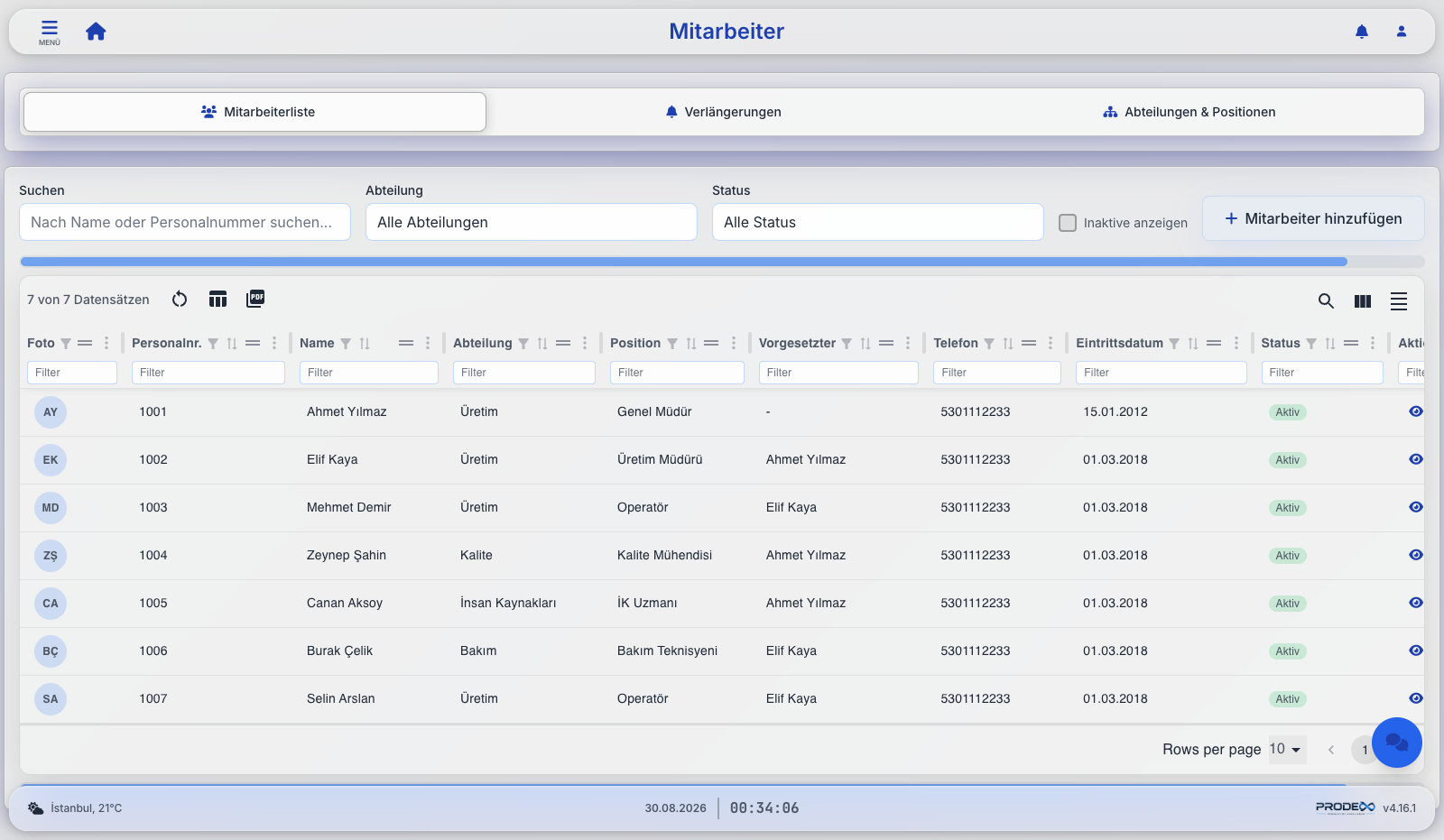The image size is (1444, 840).
Task: Click the Name column filter field
Action: pos(369,373)
